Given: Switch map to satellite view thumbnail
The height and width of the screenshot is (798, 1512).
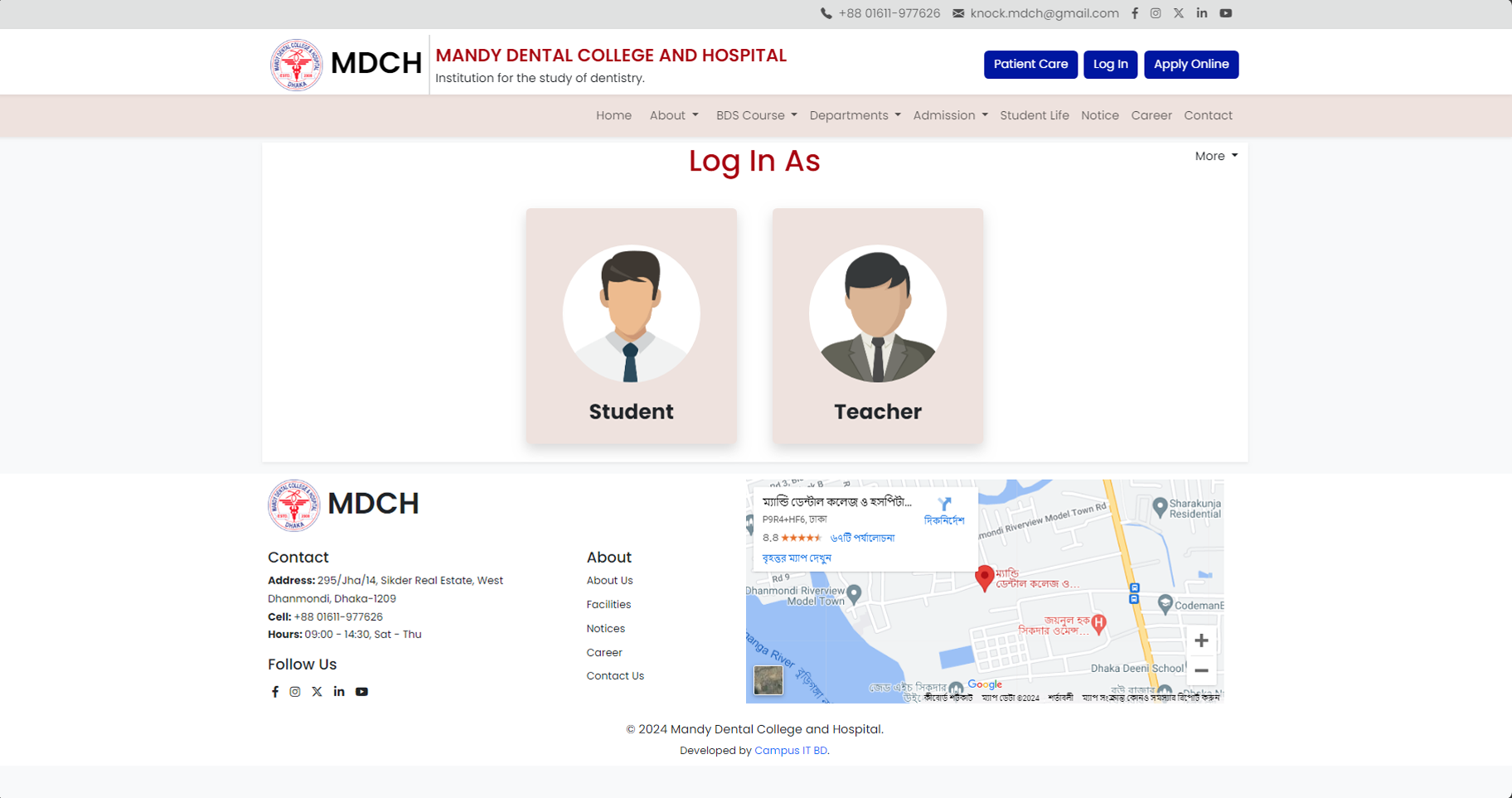Looking at the screenshot, I should pos(768,680).
